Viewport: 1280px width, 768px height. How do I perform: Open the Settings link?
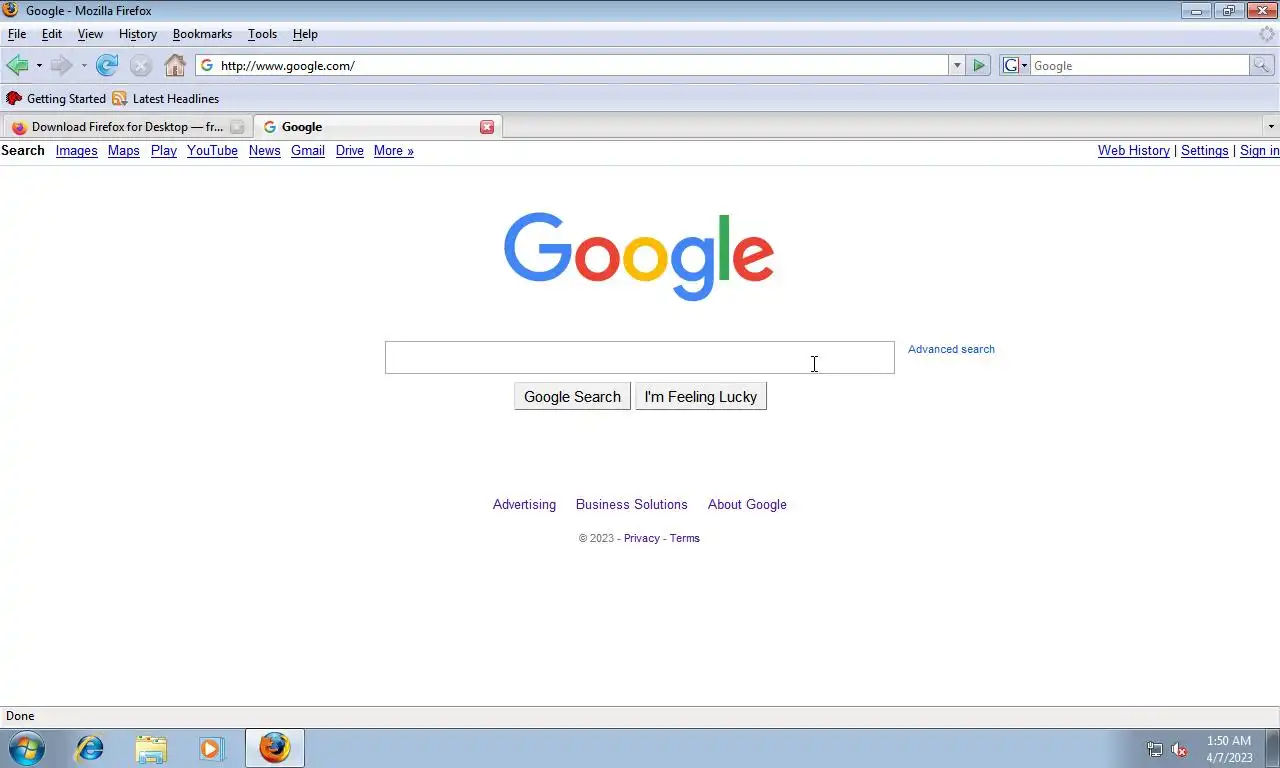[x=1204, y=151]
